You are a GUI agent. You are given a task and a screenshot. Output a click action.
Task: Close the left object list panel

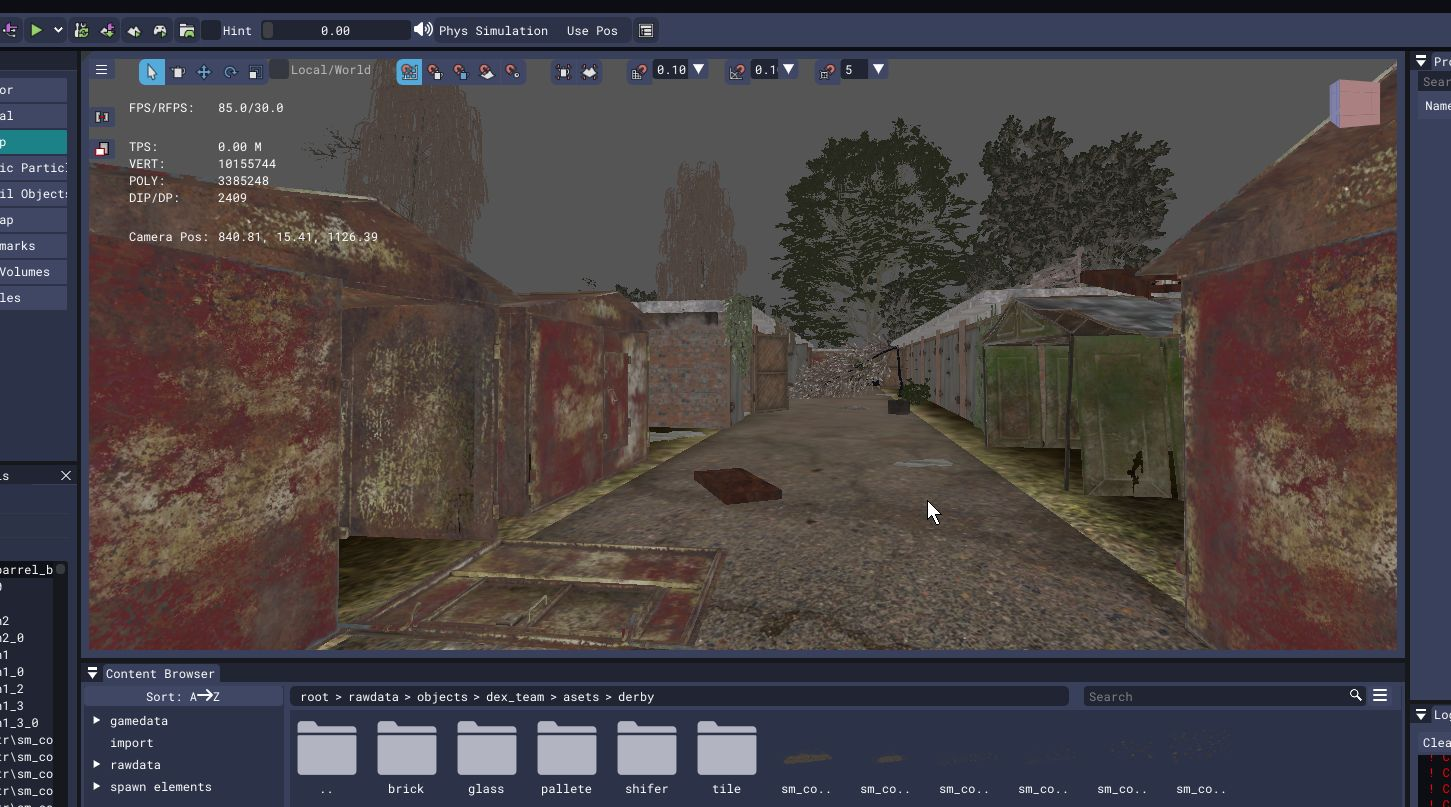coord(66,475)
